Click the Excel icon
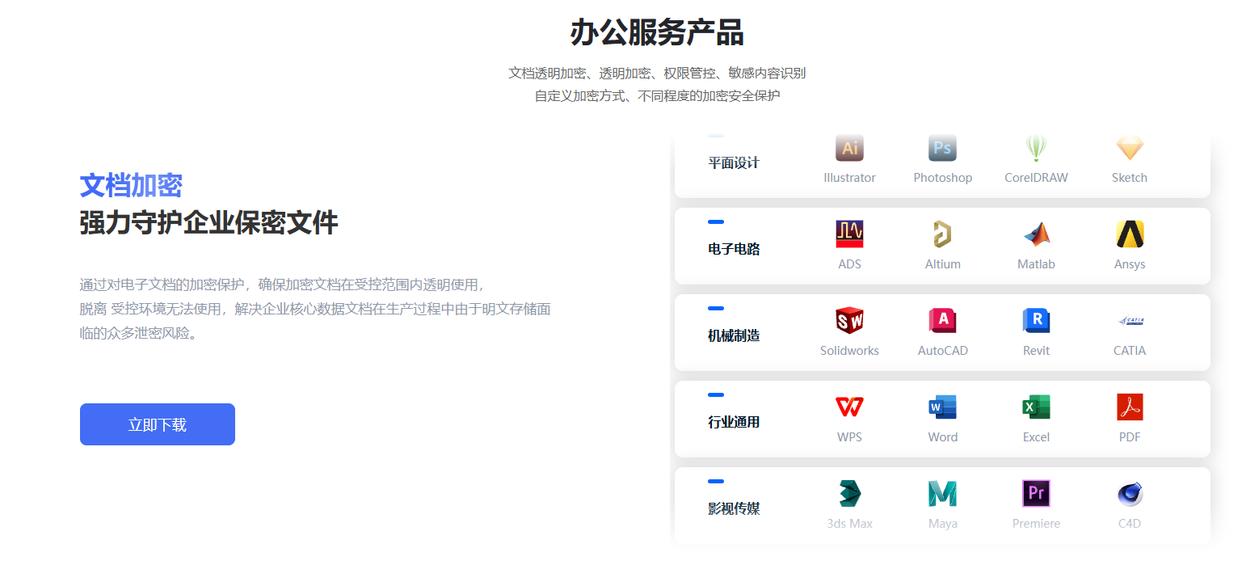 (x=1036, y=407)
